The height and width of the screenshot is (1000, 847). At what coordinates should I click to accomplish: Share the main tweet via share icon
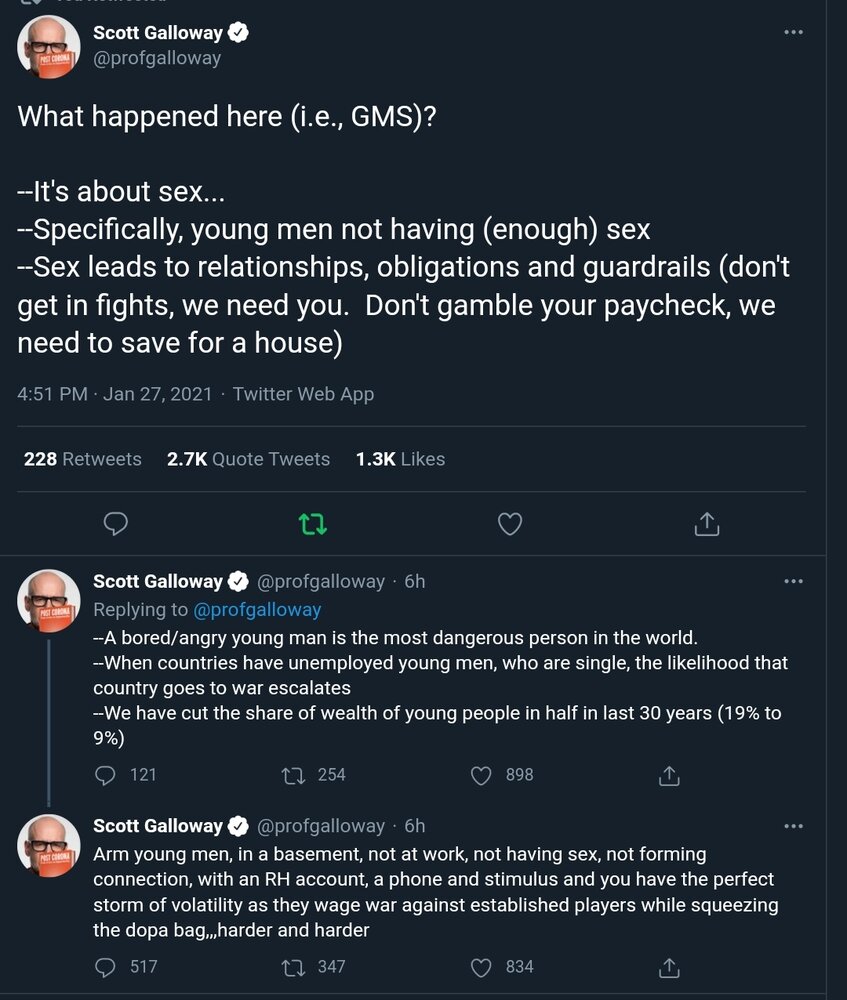707,524
